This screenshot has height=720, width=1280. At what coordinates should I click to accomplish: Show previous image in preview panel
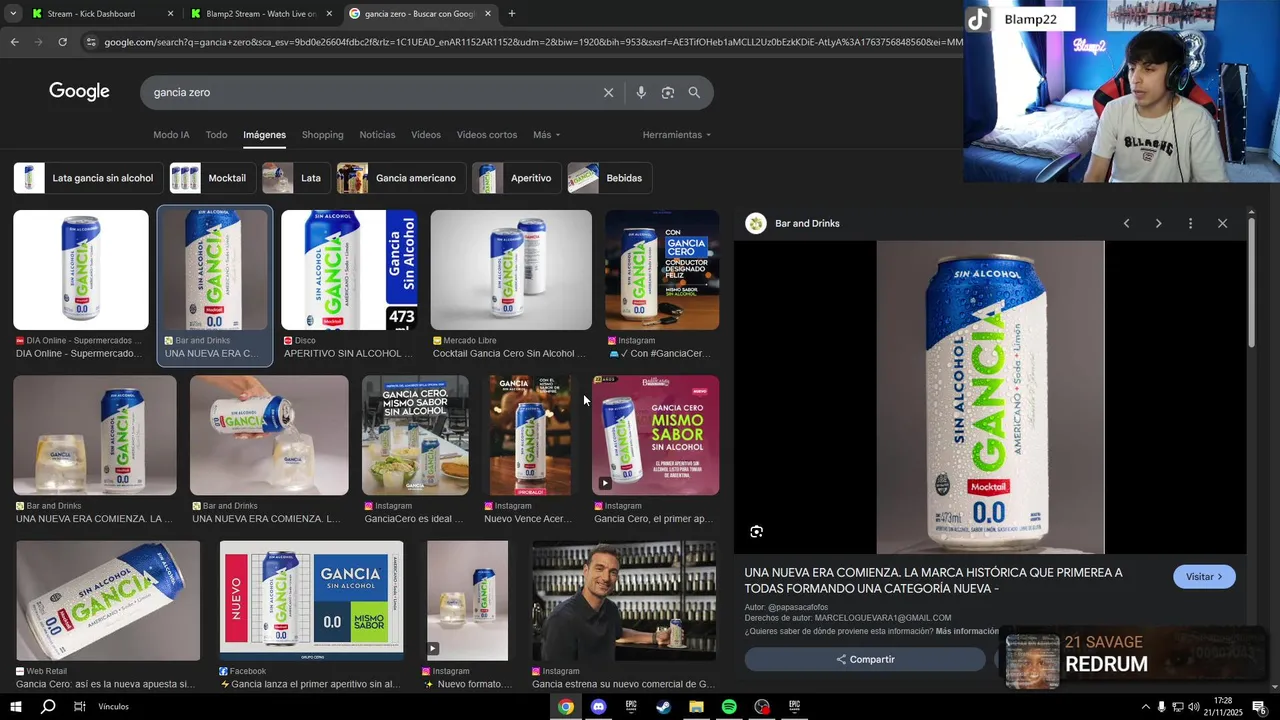point(1126,224)
